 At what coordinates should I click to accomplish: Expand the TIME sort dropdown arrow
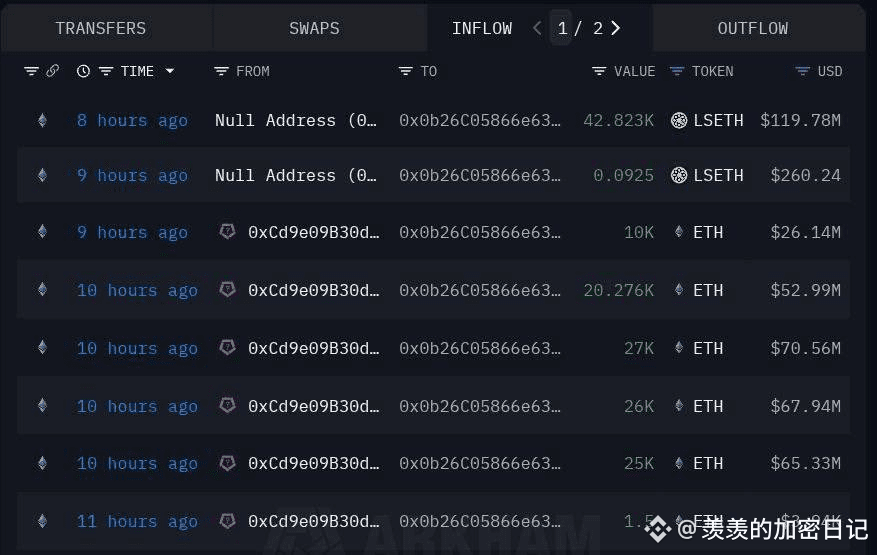170,71
